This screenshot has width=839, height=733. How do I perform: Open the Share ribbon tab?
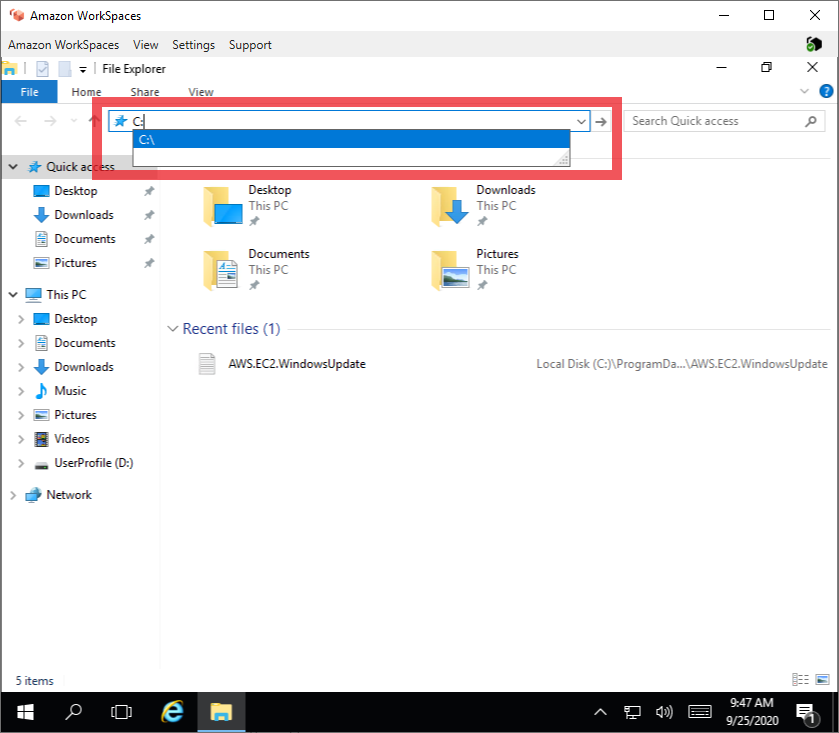click(x=144, y=92)
